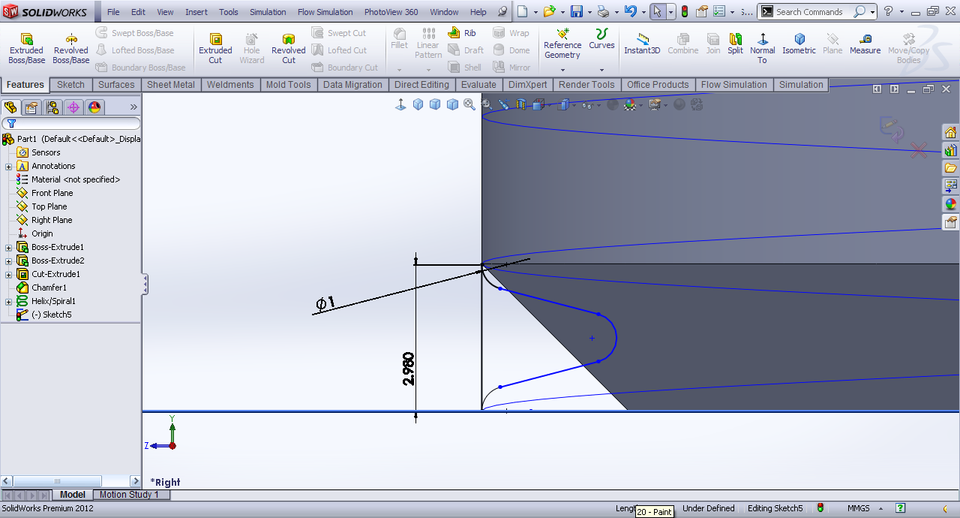Click the feature tree filter field
The height and width of the screenshot is (518, 960).
71,124
